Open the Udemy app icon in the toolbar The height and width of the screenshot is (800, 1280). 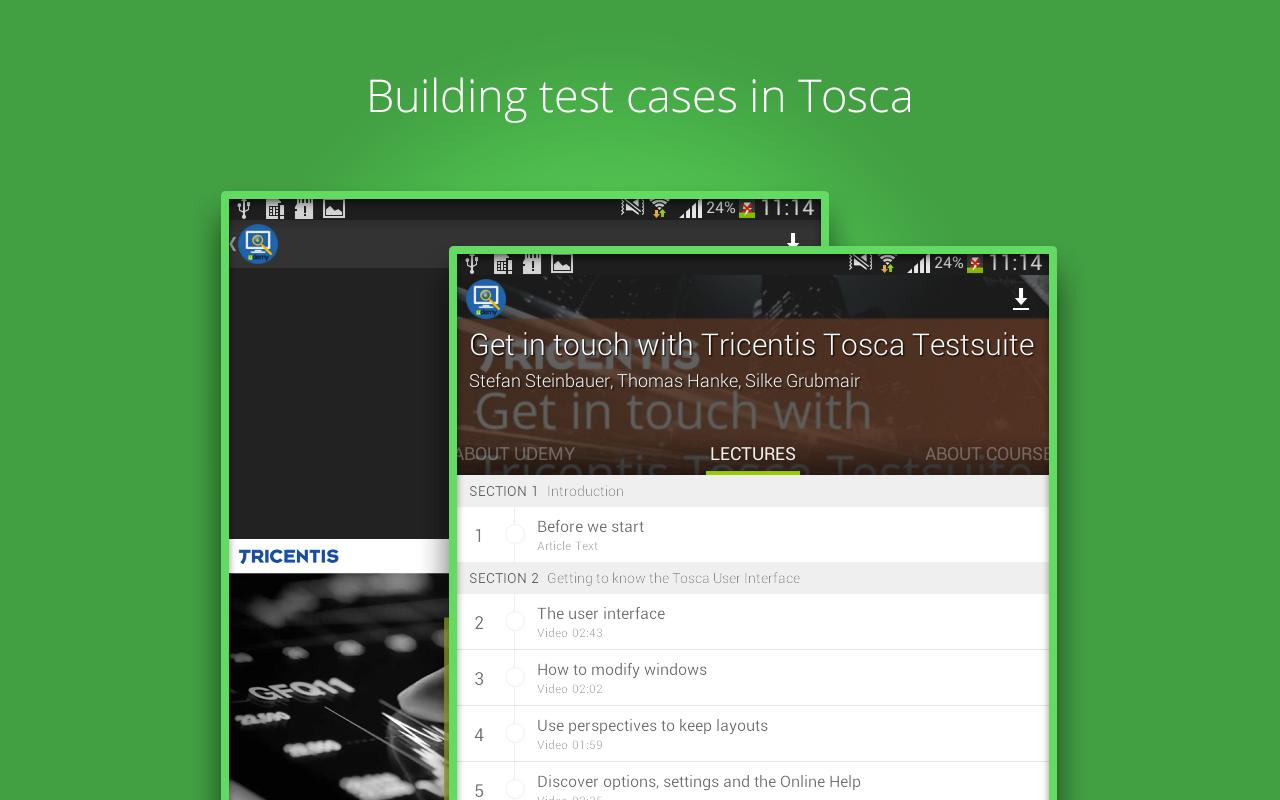click(485, 299)
